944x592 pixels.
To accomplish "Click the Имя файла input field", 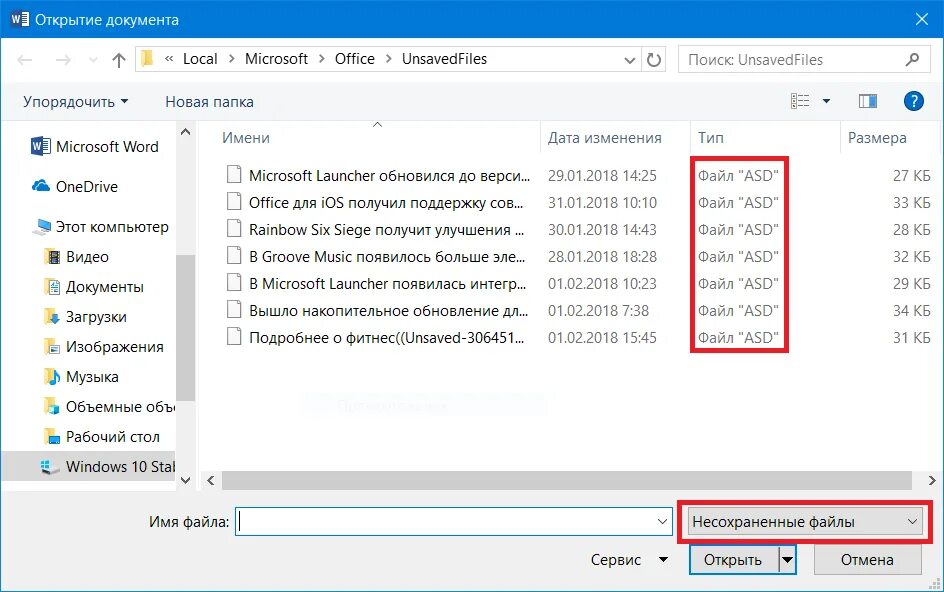I will click(x=446, y=522).
